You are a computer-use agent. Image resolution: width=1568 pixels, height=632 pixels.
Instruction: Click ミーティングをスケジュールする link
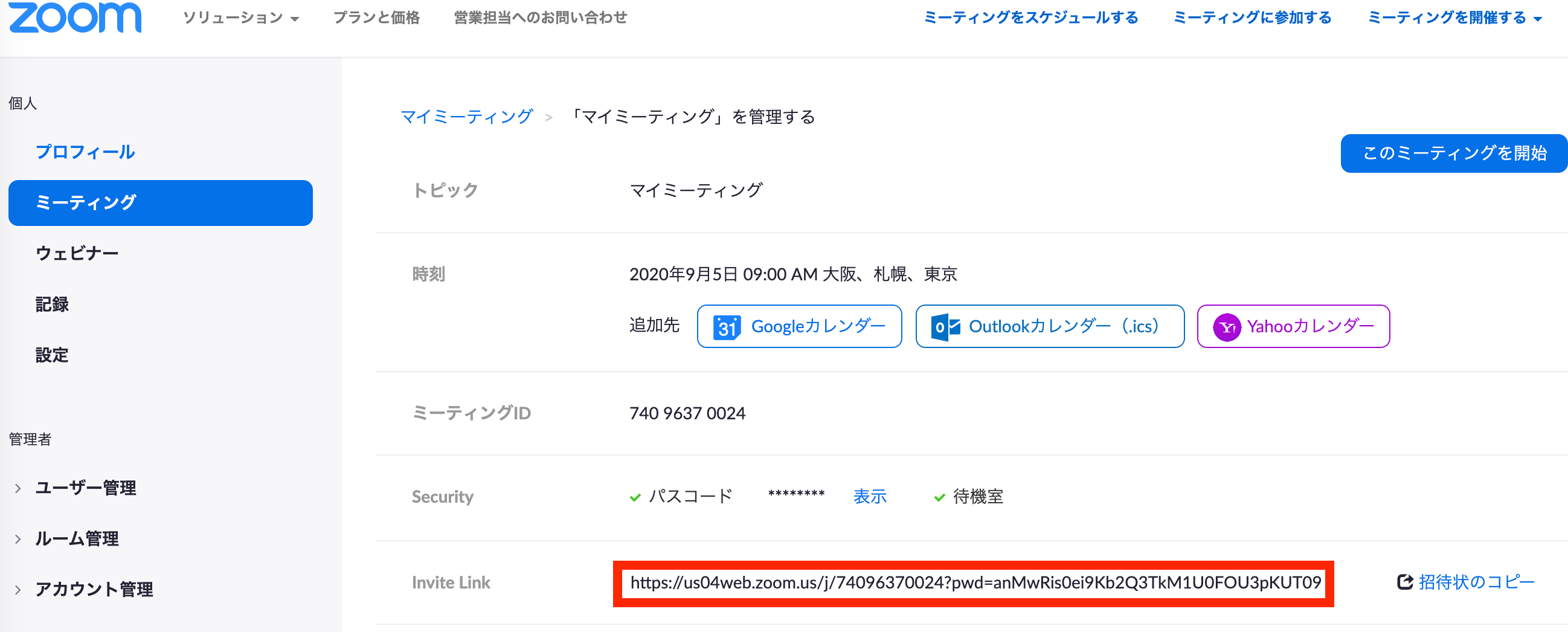coord(1031,18)
